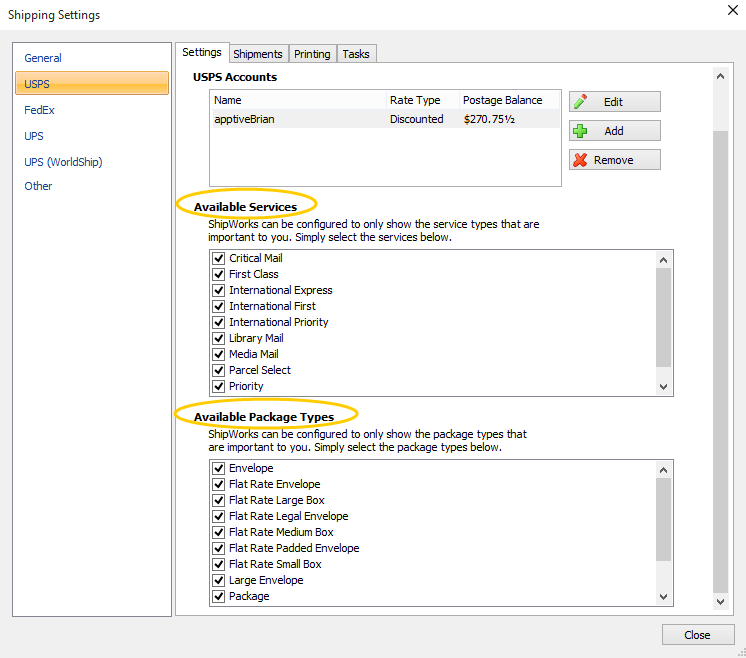Image resolution: width=746 pixels, height=658 pixels.
Task: Select the apptiveBrian account row
Action: (385, 119)
